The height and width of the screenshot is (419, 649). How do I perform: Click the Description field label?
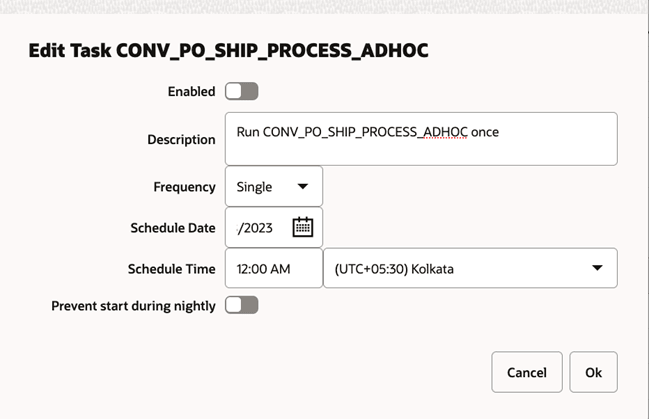point(181,140)
